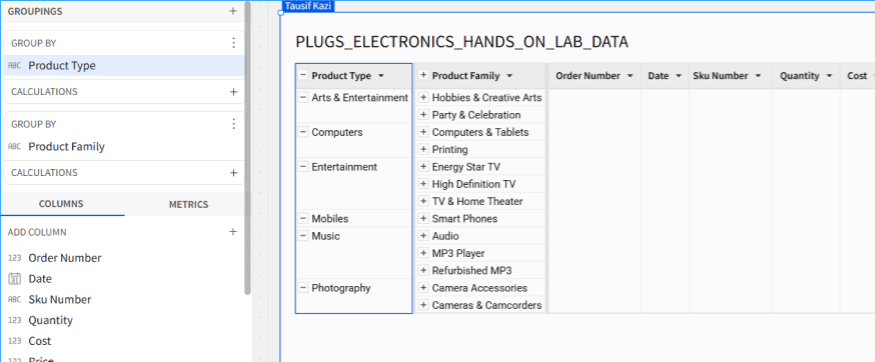The width and height of the screenshot is (875, 362).
Task: Open the Quantity column dropdown arrow
Action: [x=829, y=76]
